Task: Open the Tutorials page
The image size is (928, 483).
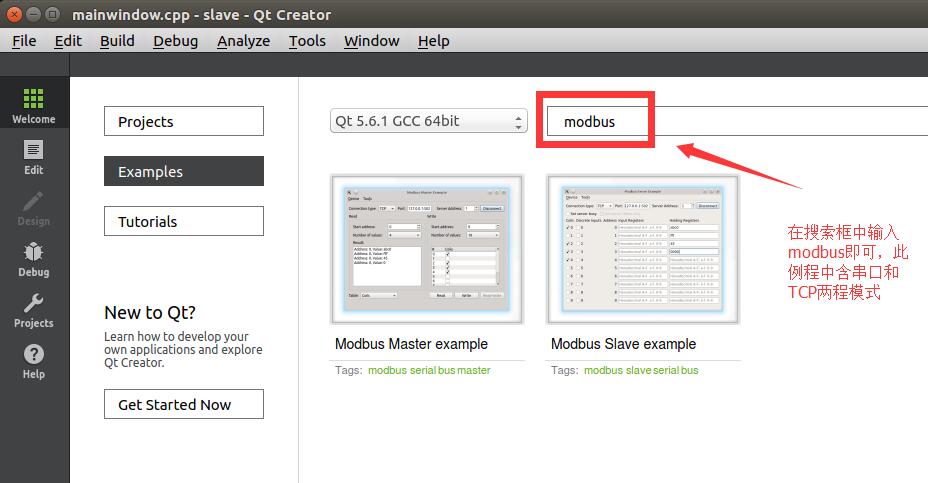Action: (184, 221)
